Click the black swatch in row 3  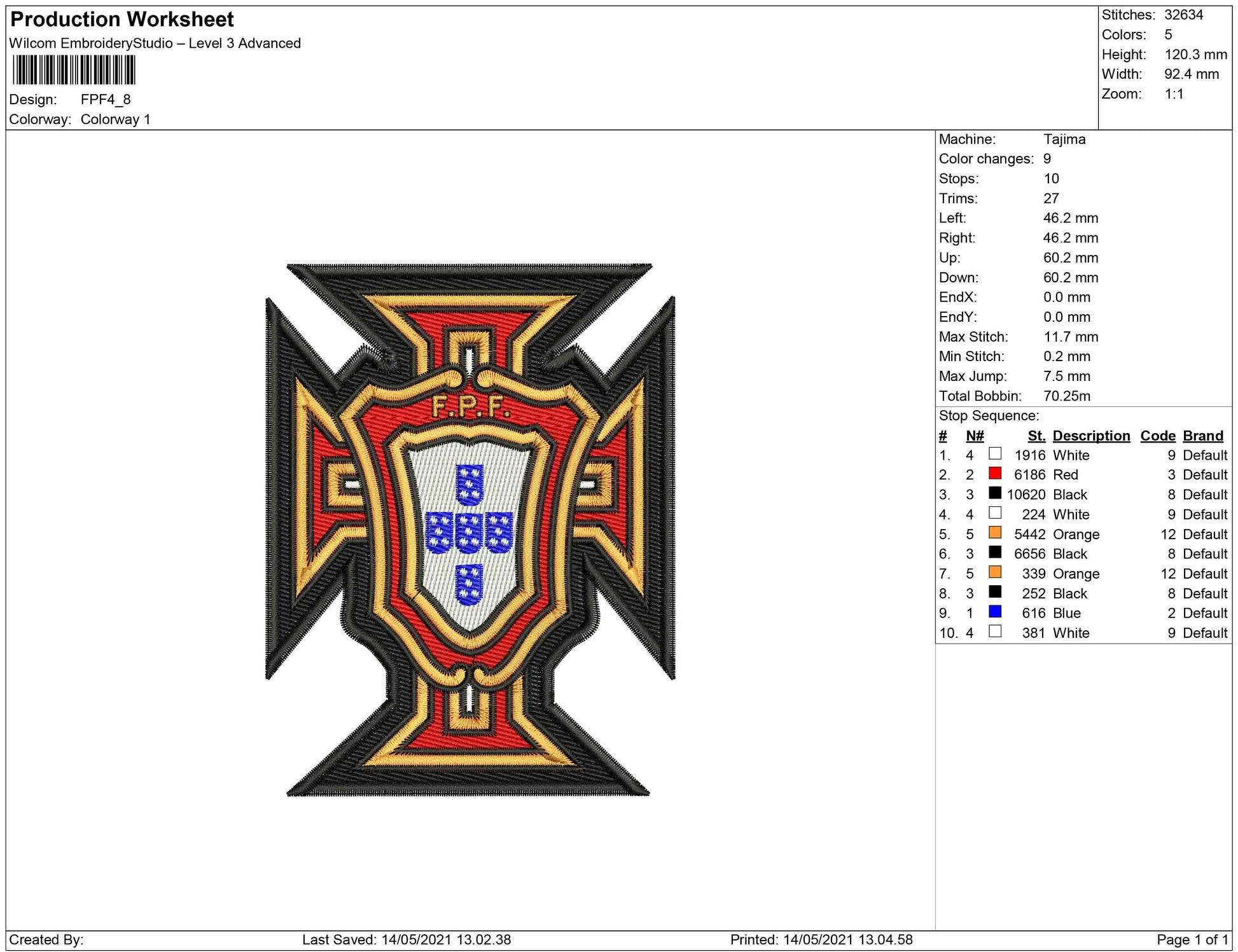995,493
